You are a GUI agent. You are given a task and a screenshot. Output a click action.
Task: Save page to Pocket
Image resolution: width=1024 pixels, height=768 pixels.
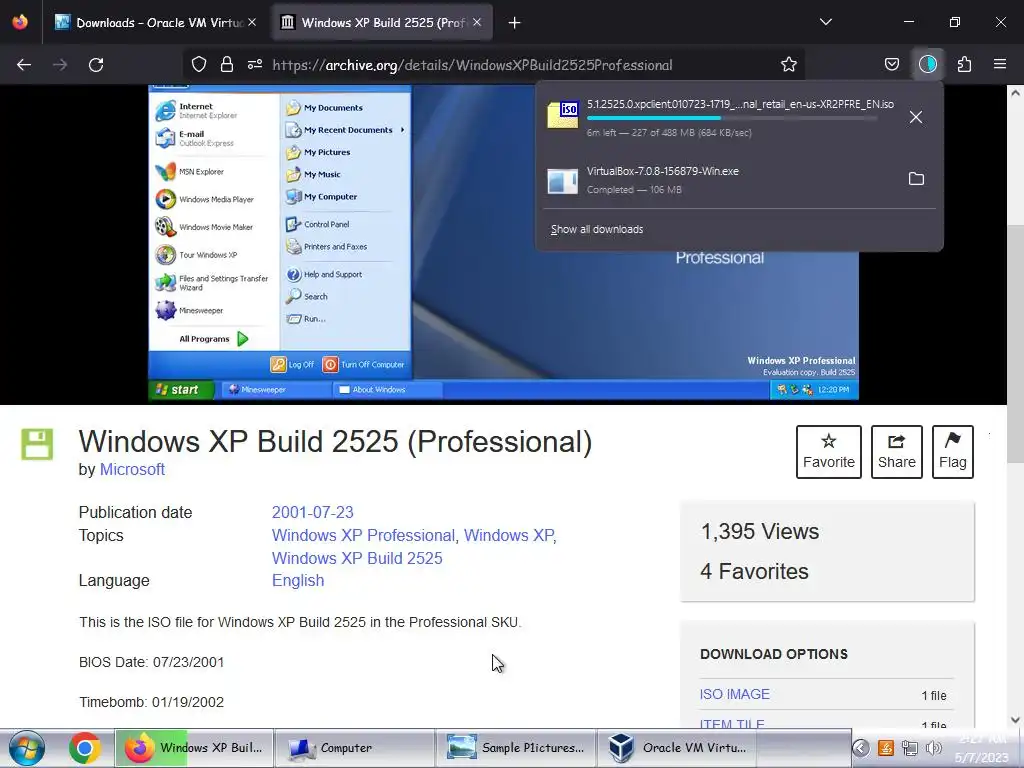(x=891, y=65)
